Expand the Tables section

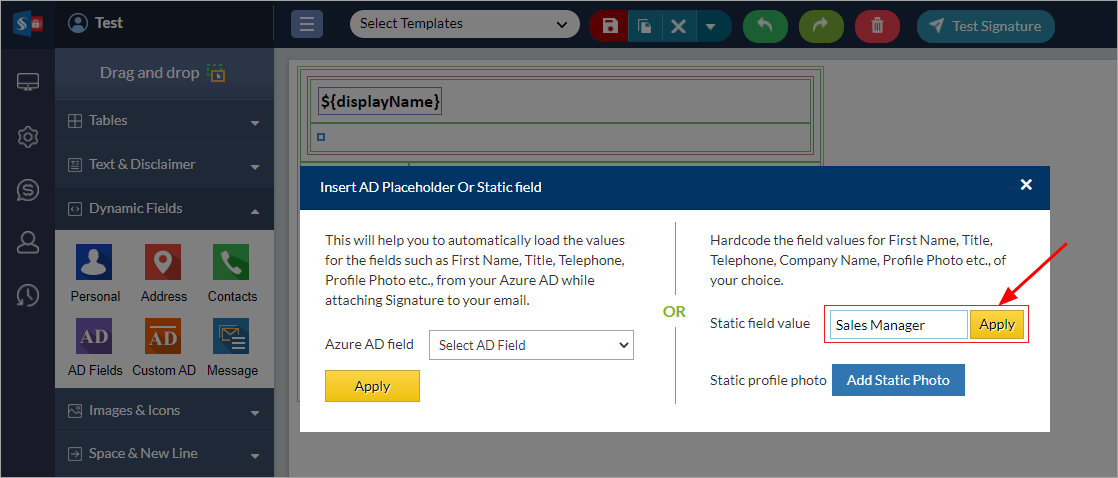[x=164, y=121]
